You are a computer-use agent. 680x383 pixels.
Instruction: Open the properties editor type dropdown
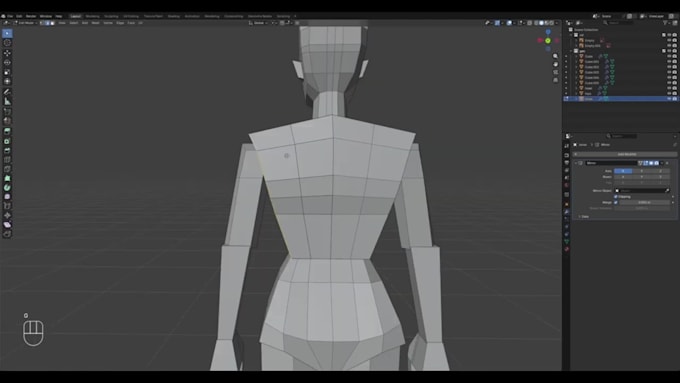click(x=569, y=136)
